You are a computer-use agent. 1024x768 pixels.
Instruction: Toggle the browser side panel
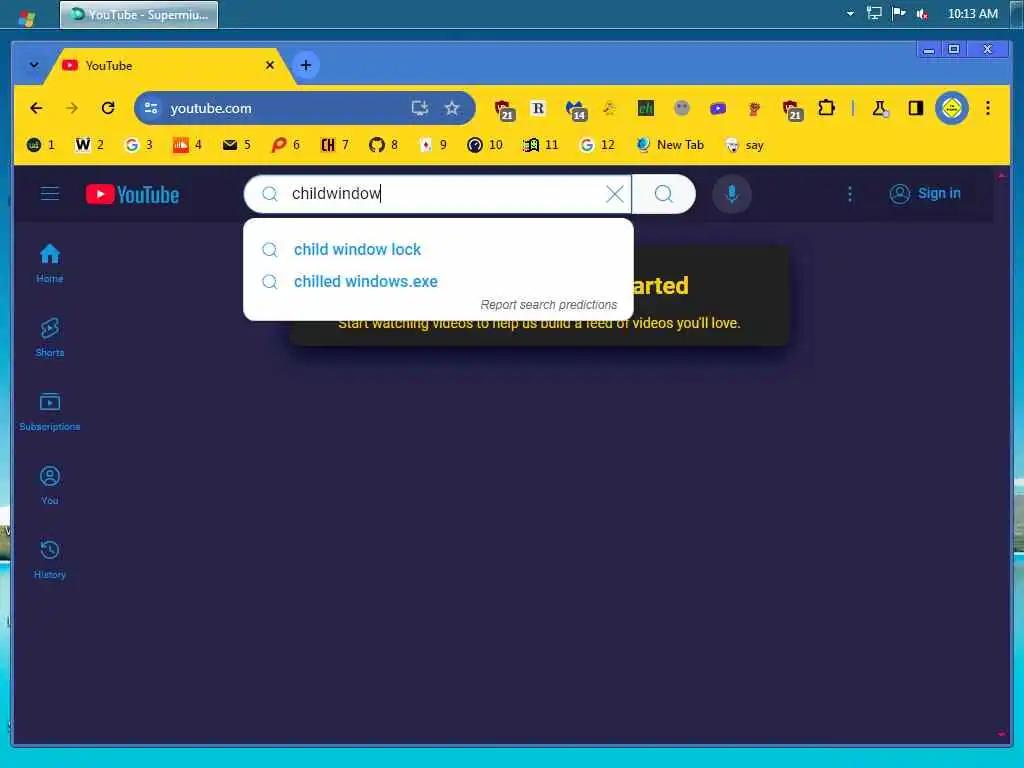(916, 108)
